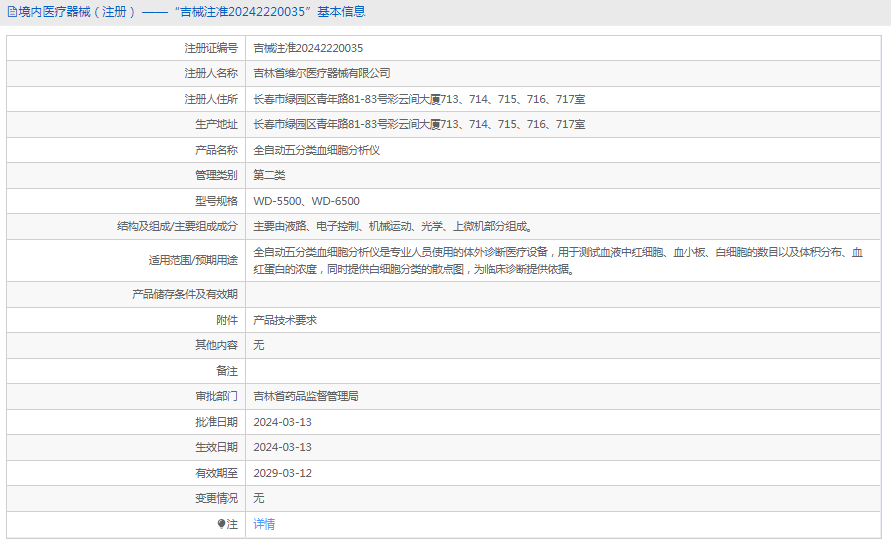The image size is (891, 542).
Task: Select 无 in the 变更情况 row
Action: [259, 498]
